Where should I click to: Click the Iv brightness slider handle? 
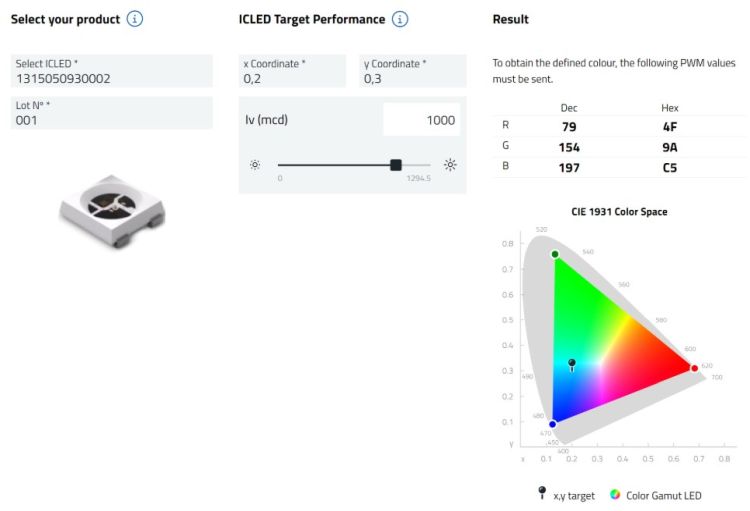396,165
